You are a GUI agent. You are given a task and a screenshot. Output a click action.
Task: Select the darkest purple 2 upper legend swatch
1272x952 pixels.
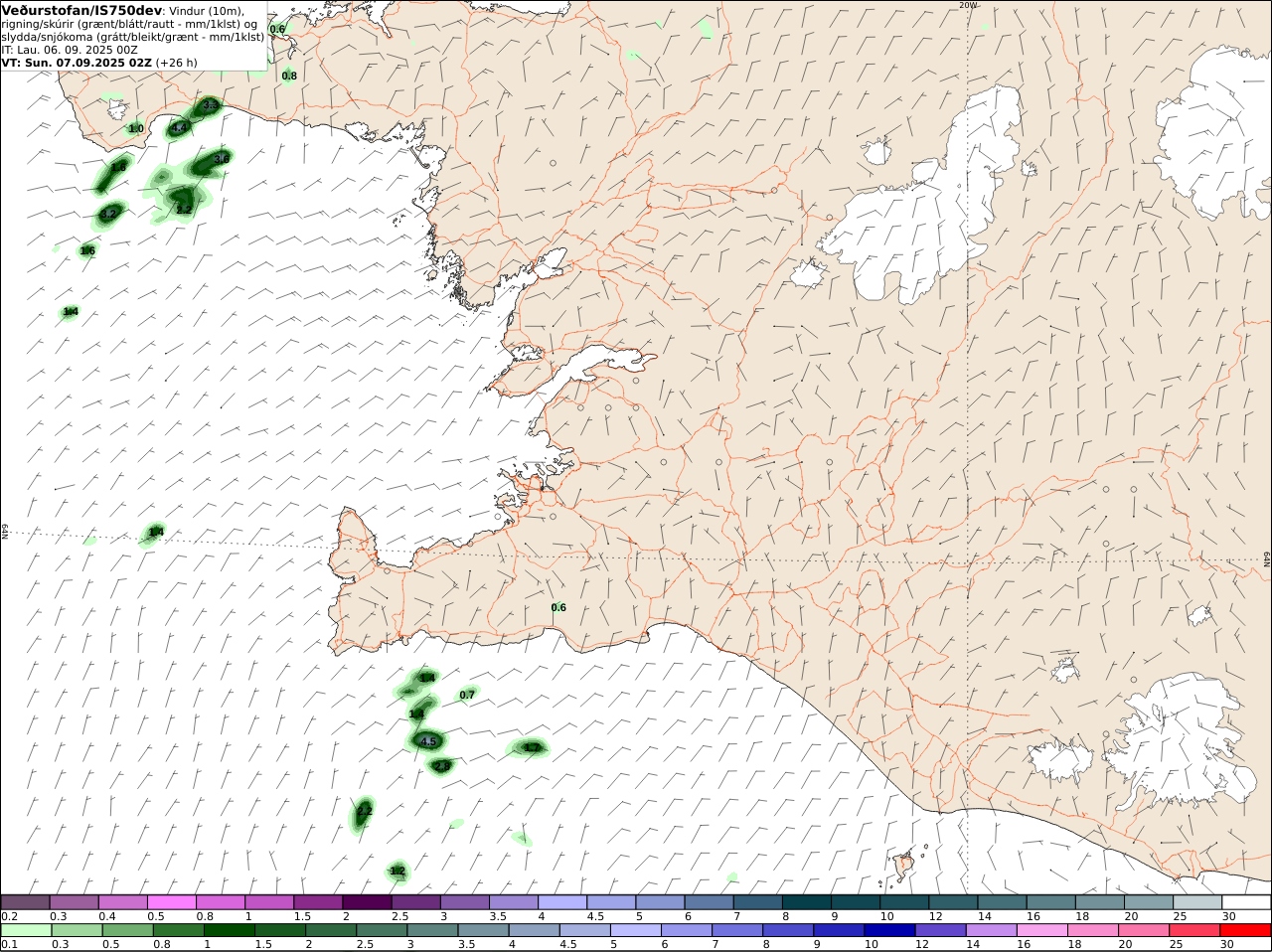[x=367, y=902]
